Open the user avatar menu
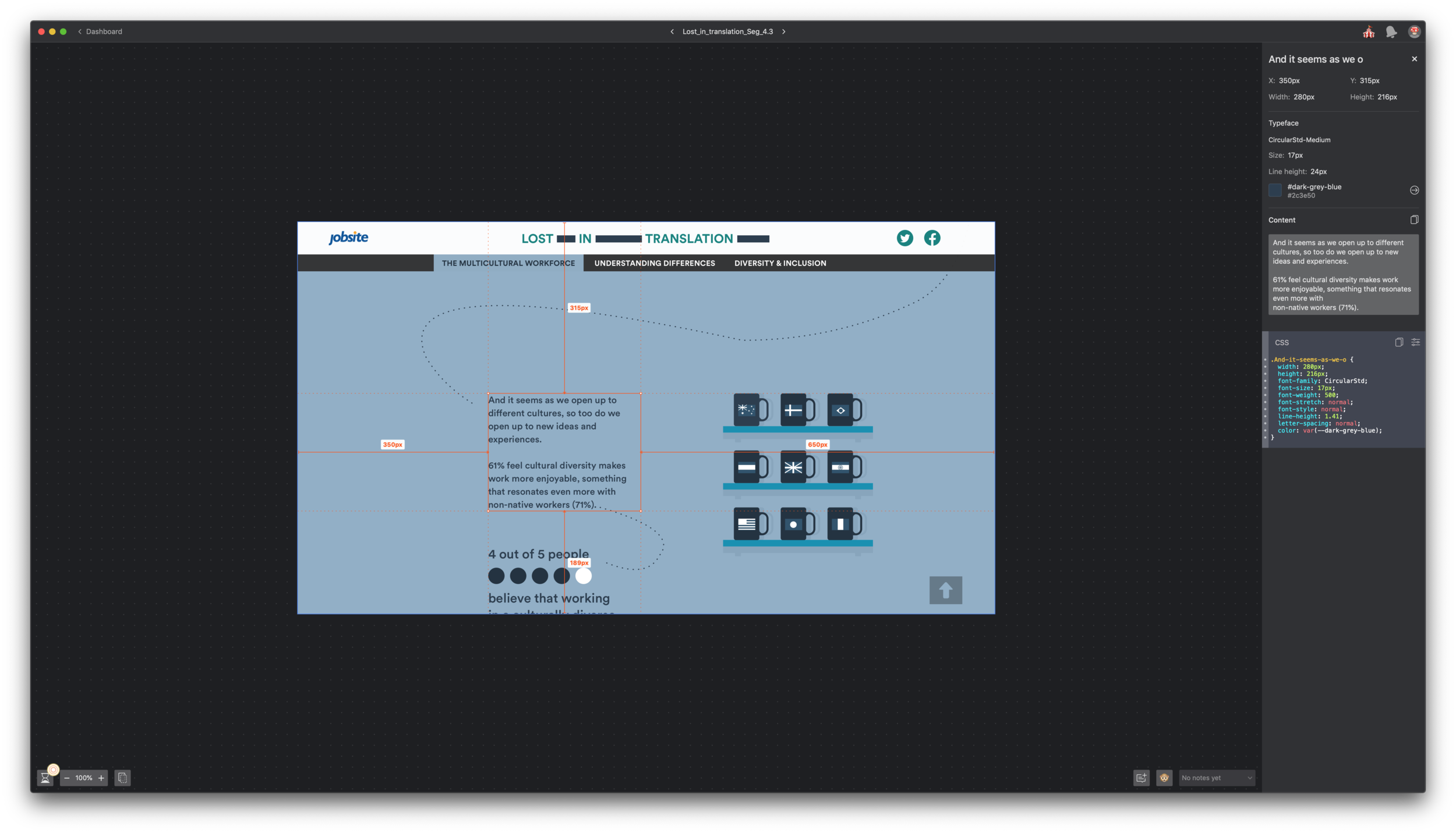Image resolution: width=1456 pixels, height=833 pixels. tap(1414, 32)
